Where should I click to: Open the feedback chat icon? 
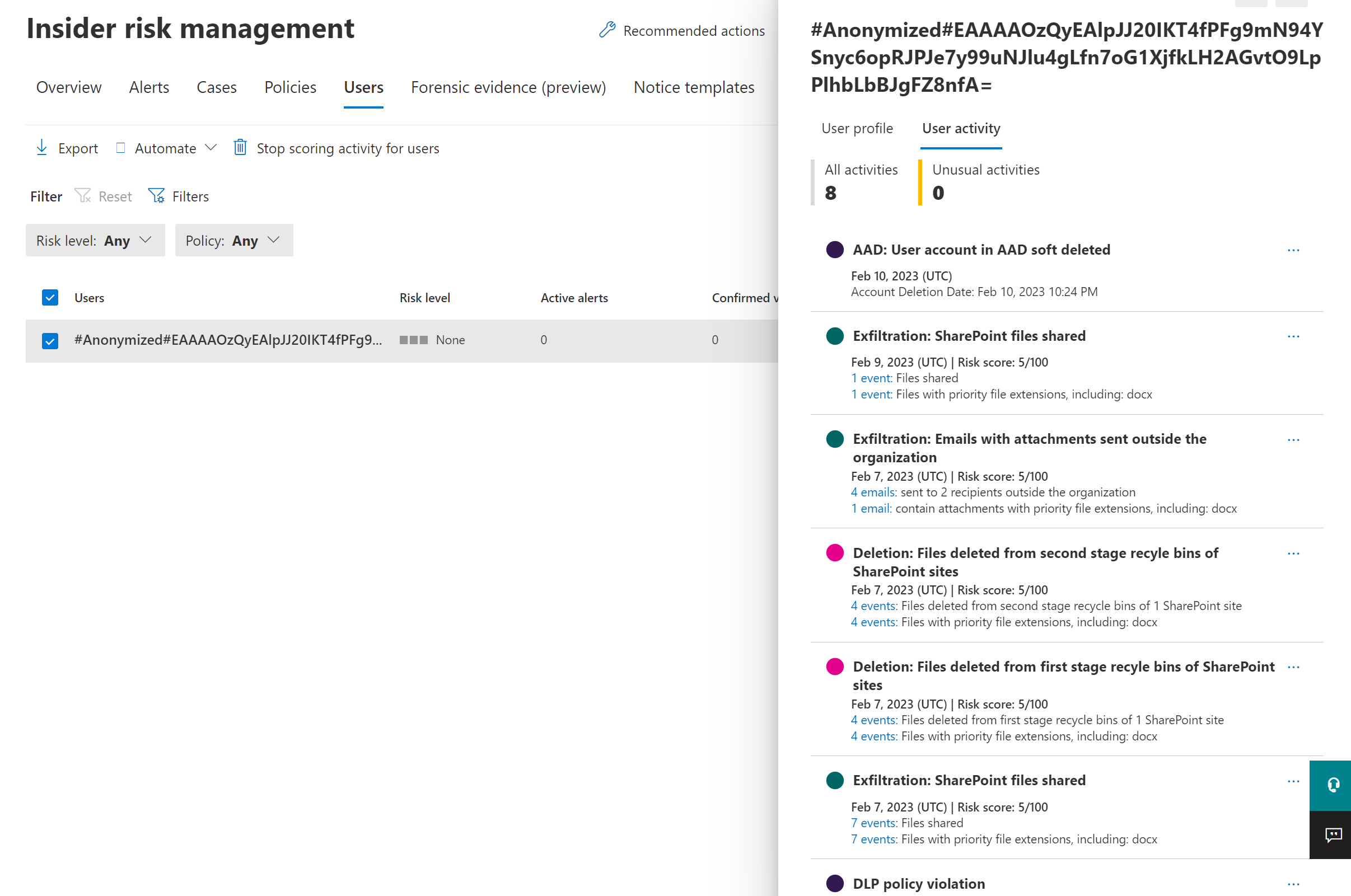tap(1333, 835)
